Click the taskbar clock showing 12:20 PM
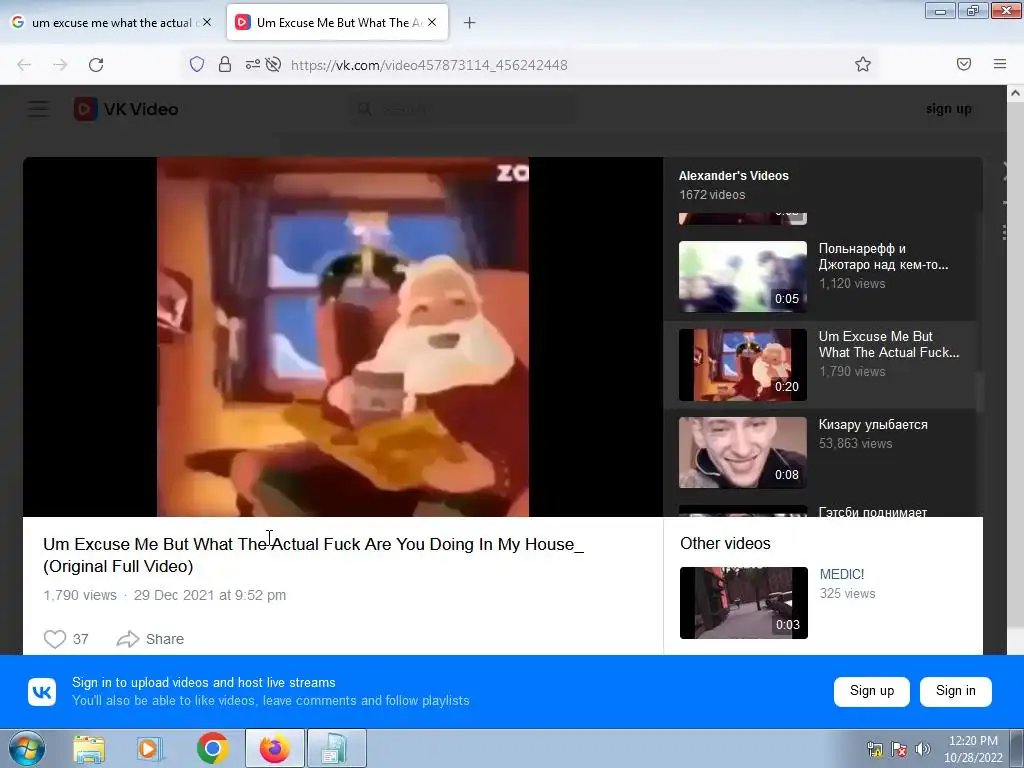This screenshot has height=768, width=1024. point(973,749)
